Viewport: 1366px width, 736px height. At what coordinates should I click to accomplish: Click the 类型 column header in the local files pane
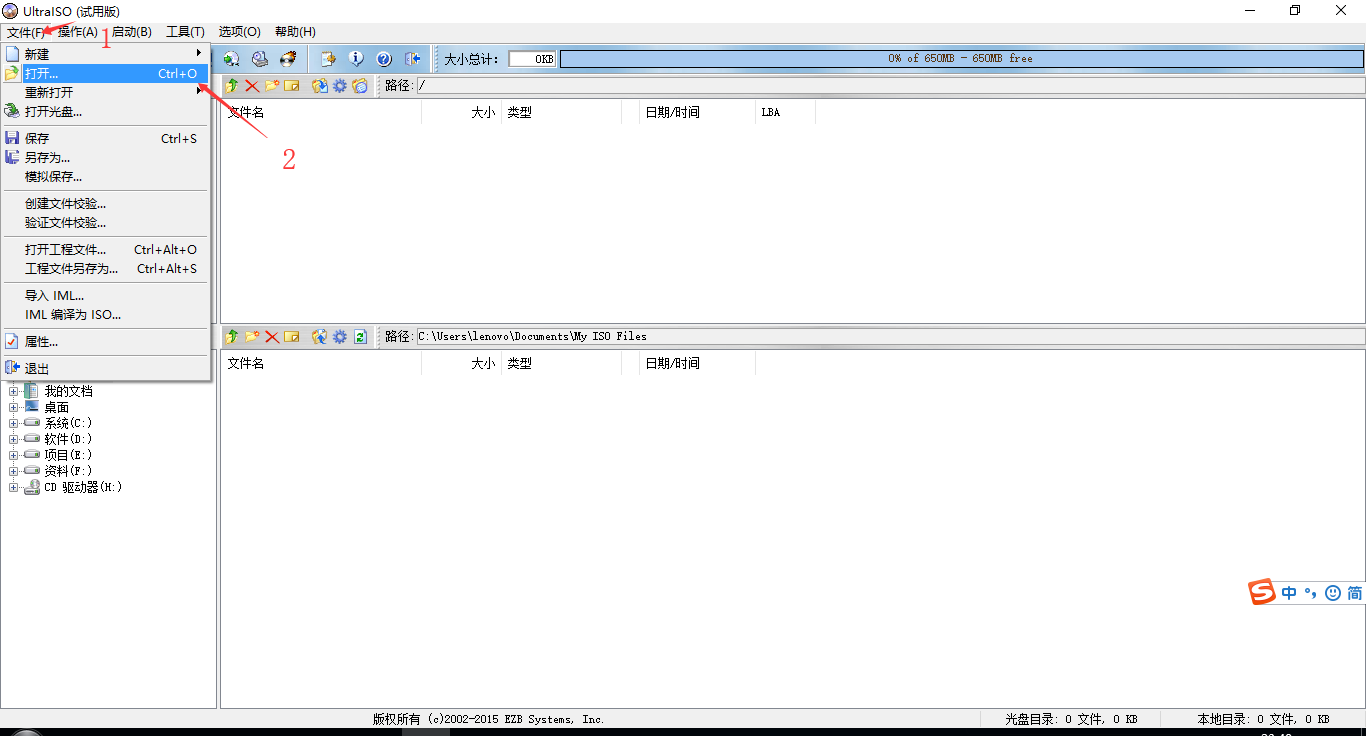560,363
